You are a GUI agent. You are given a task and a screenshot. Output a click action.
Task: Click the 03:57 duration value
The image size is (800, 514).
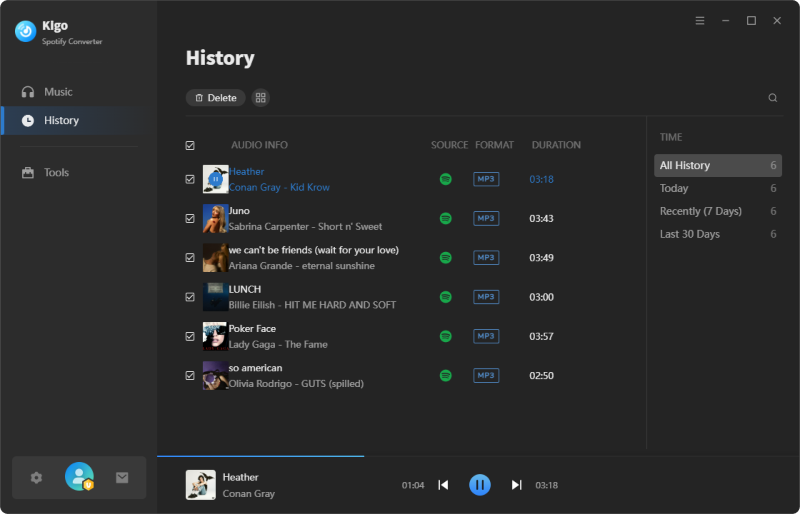coord(541,336)
